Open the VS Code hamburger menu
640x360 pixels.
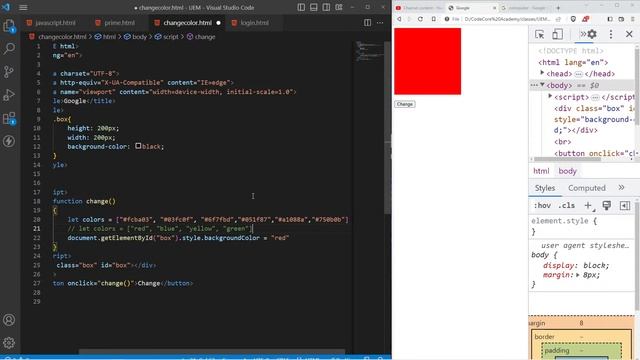pyautogui.click(x=23, y=7)
